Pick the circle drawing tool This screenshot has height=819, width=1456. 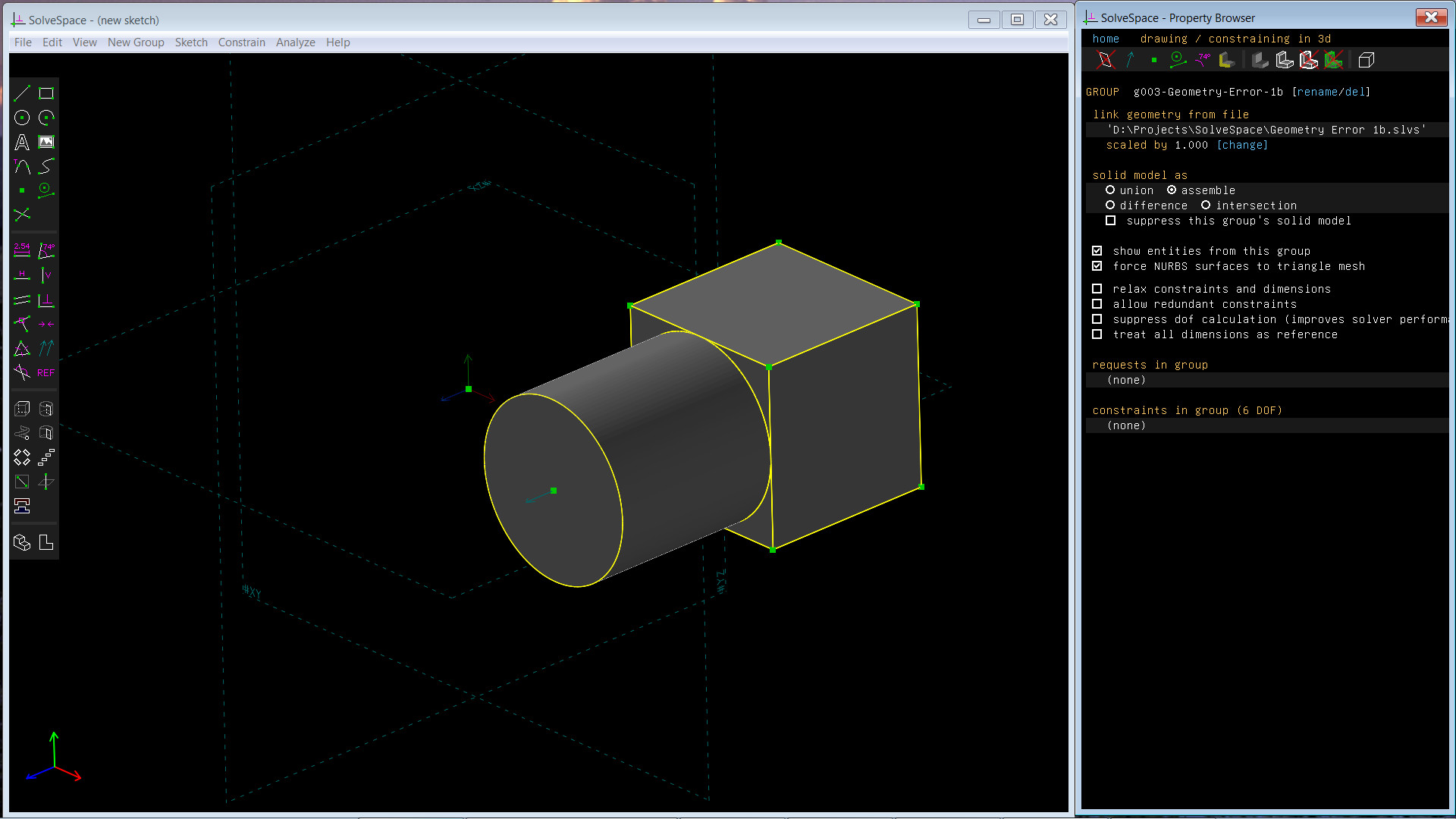click(22, 118)
